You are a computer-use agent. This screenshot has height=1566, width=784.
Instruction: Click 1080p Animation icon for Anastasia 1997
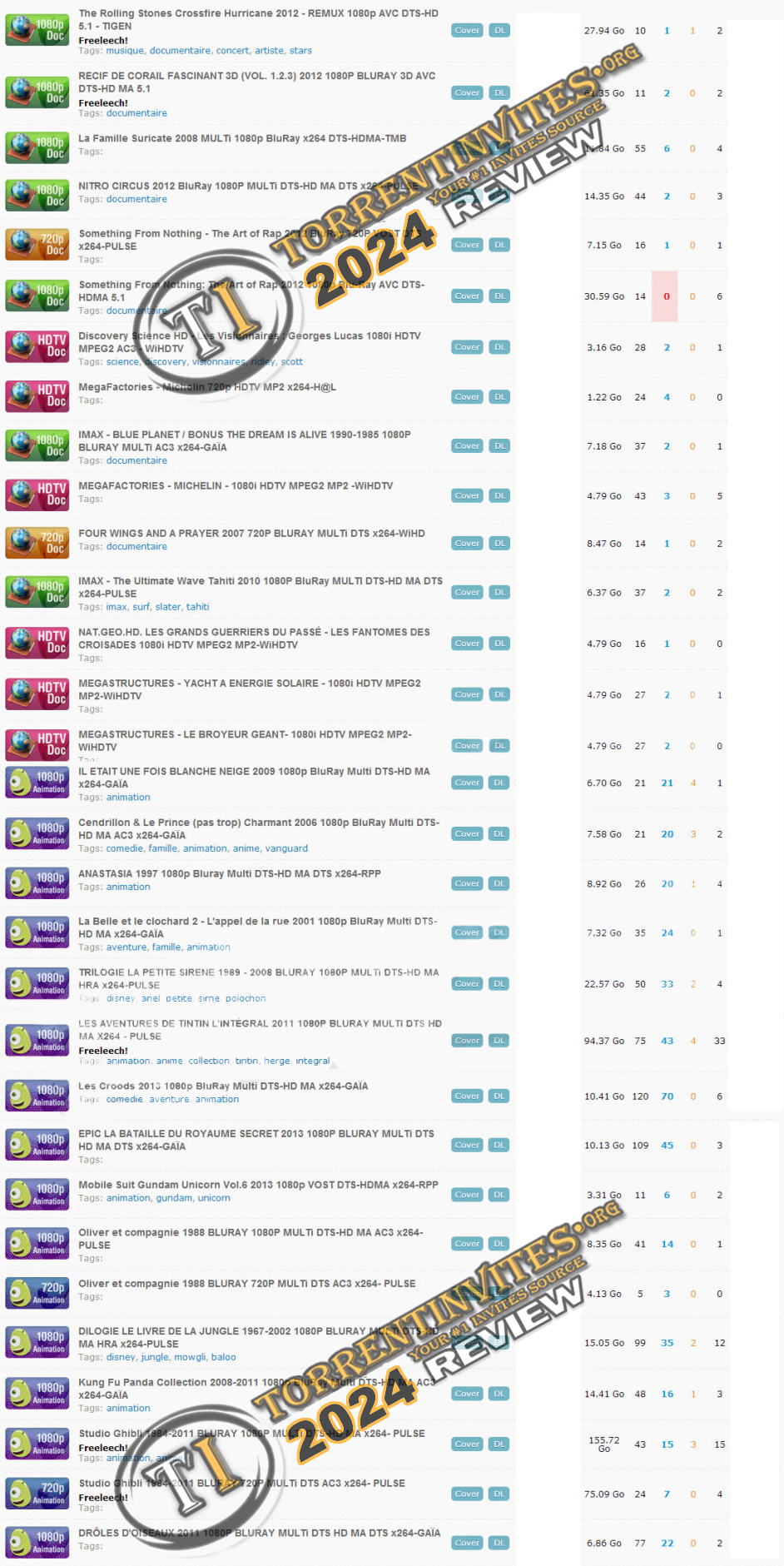(x=37, y=883)
